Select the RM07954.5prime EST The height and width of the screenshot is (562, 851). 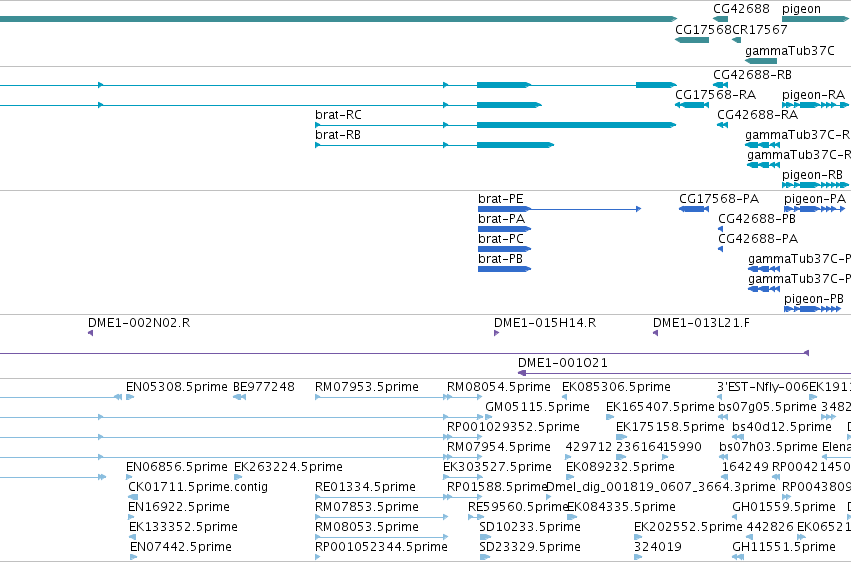pyautogui.click(x=464, y=458)
